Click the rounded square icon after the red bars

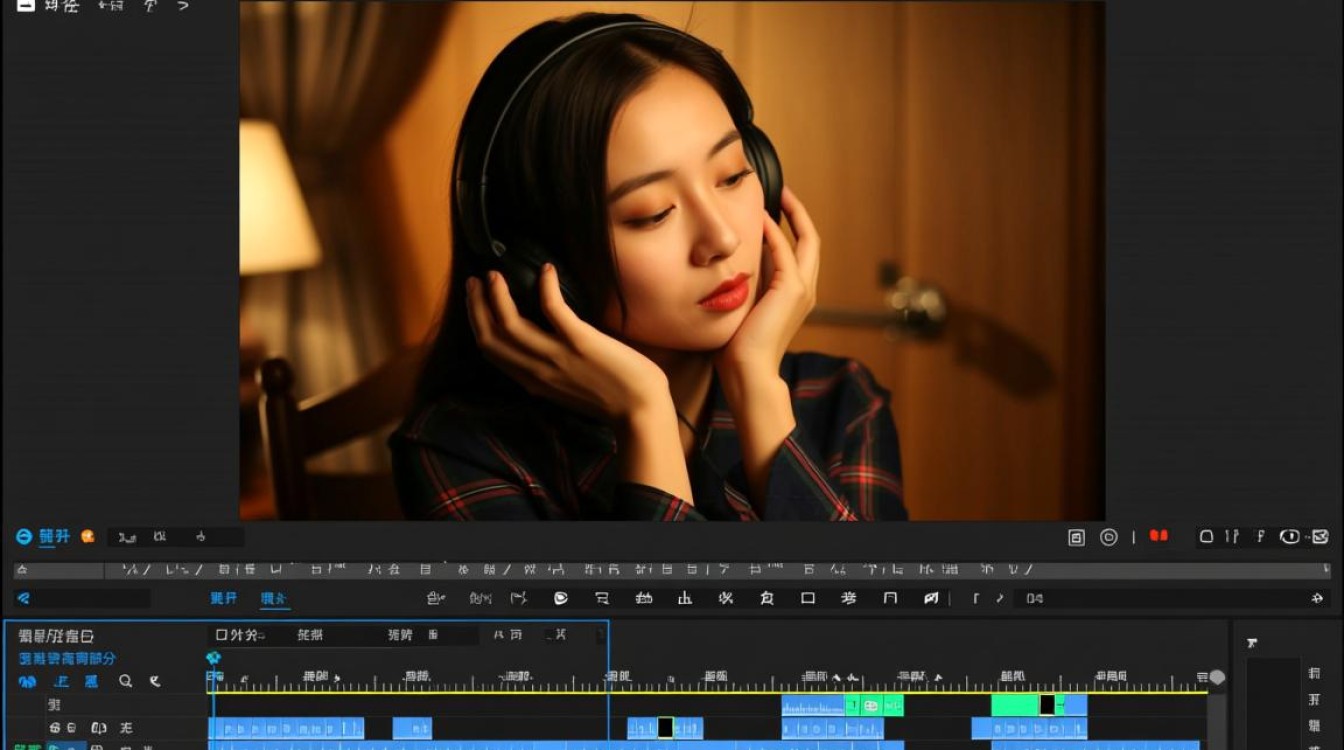pos(1207,537)
